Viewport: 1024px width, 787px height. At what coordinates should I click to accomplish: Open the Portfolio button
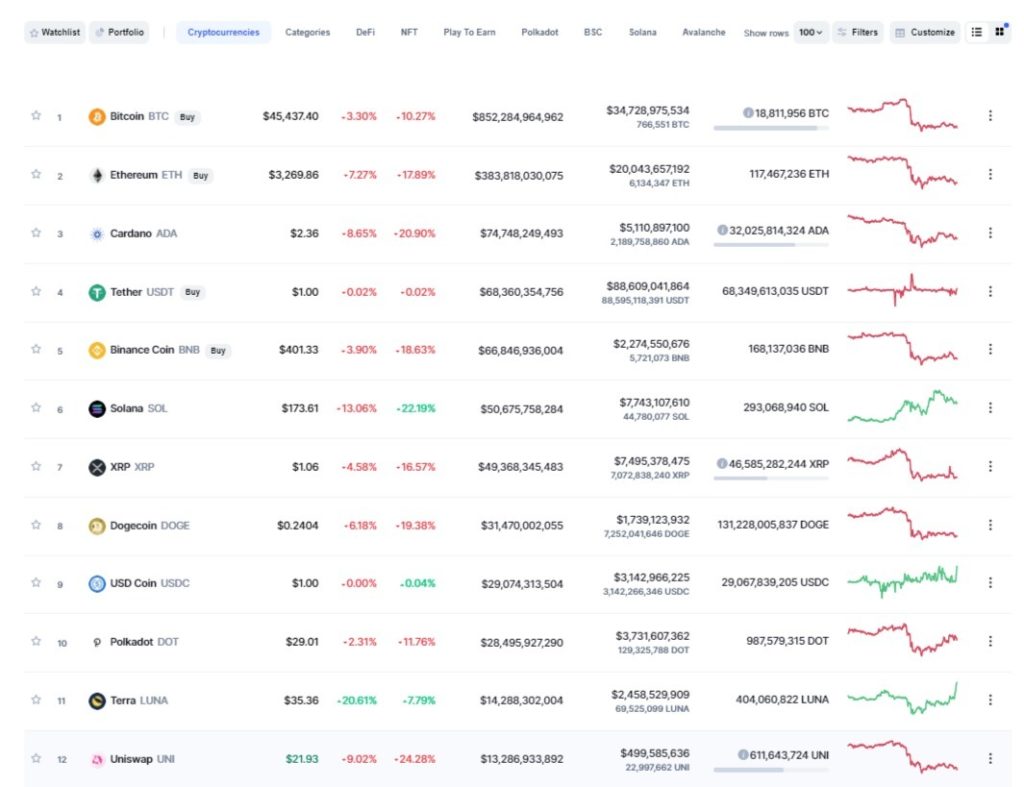pyautogui.click(x=119, y=32)
